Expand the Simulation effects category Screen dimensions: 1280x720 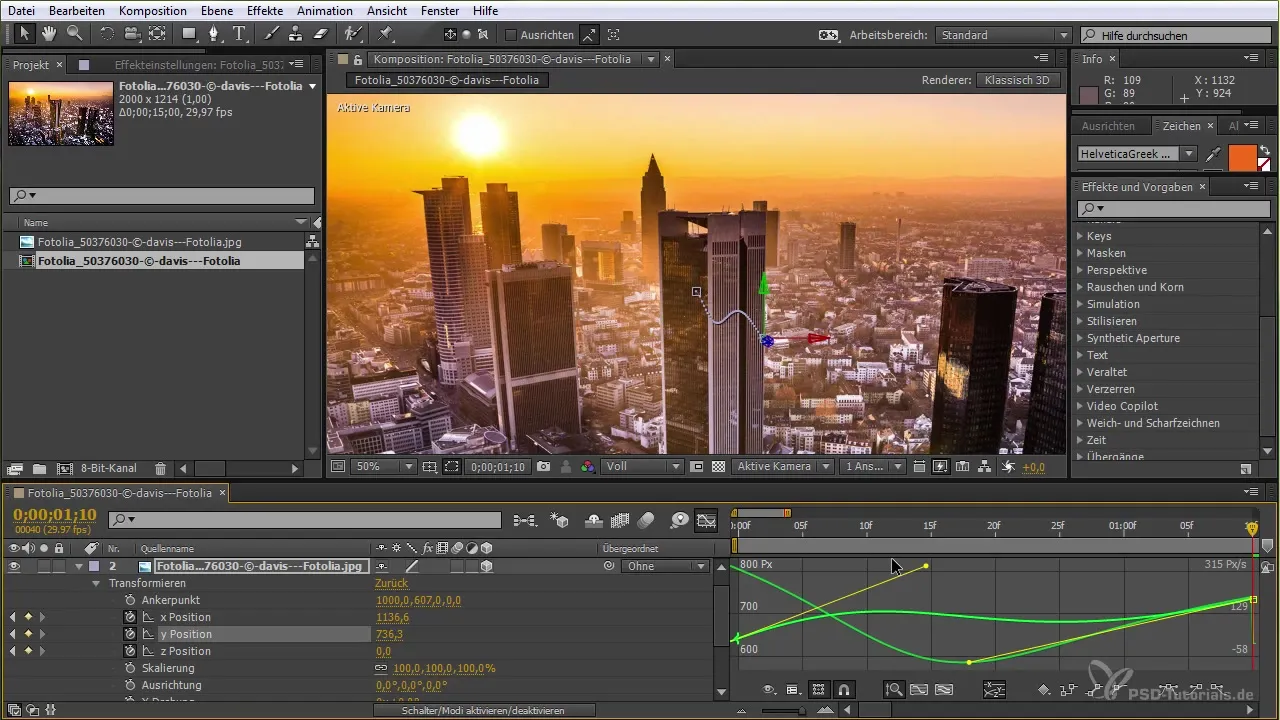(1080, 304)
